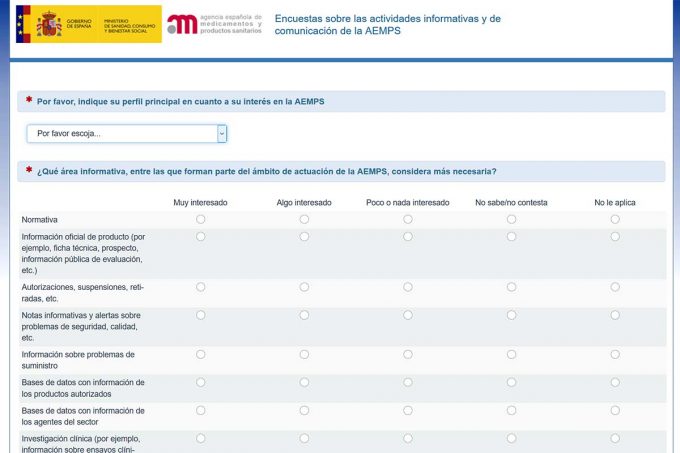Click the red asterisk beside the profile question
680x453 pixels.
[29, 100]
